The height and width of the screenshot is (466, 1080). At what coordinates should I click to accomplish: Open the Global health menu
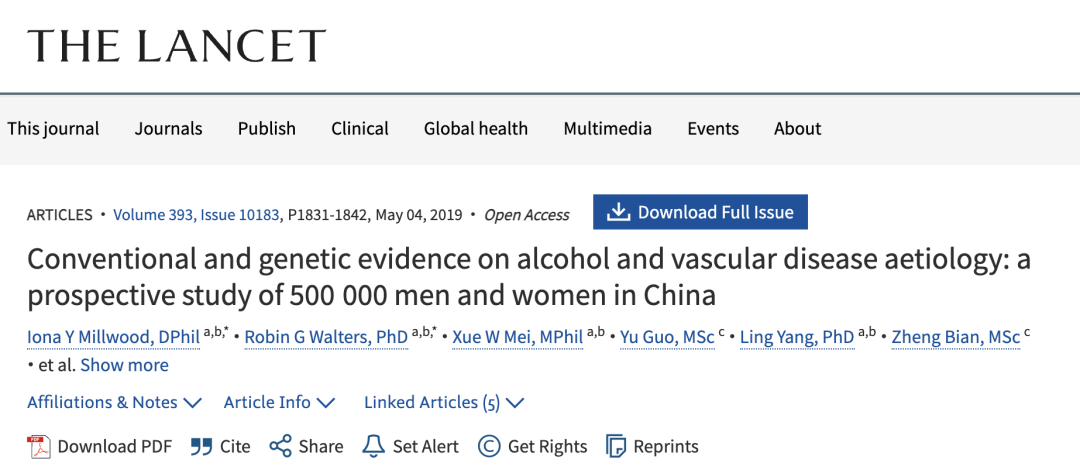click(x=475, y=129)
